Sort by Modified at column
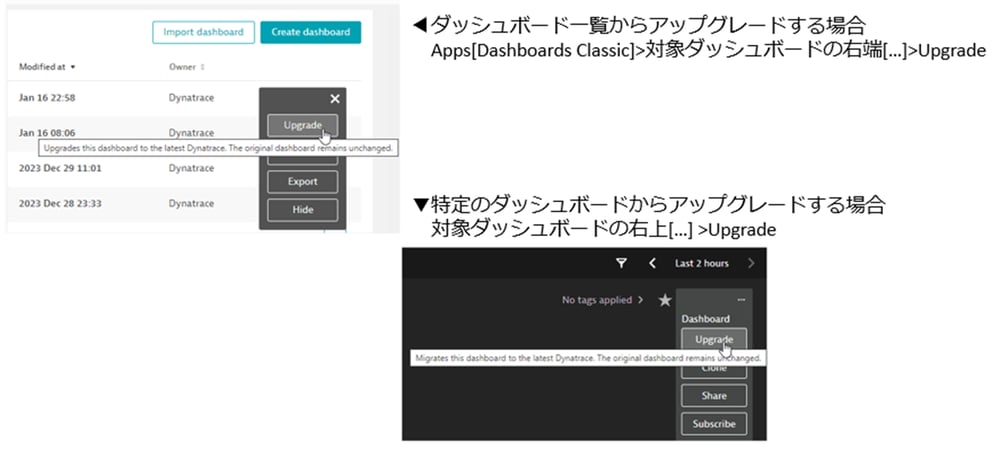 [47, 67]
